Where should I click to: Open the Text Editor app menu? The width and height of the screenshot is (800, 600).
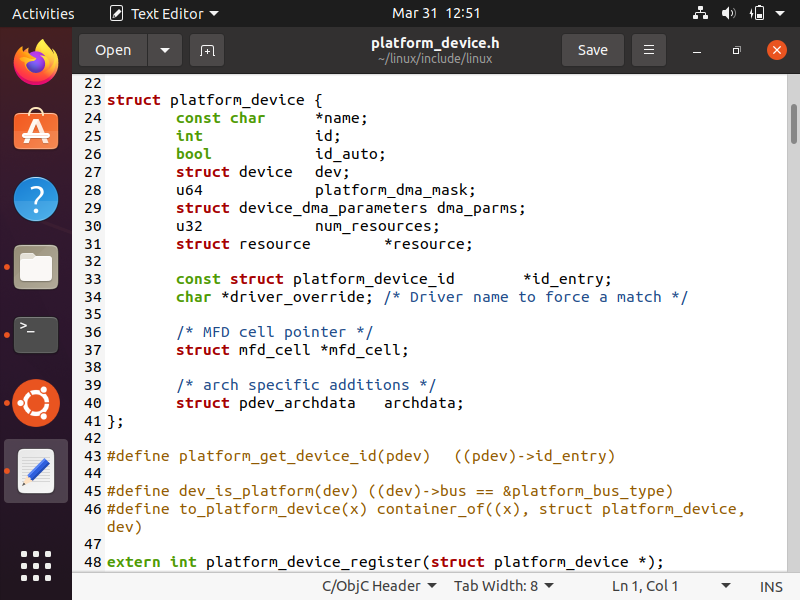[x=163, y=14]
